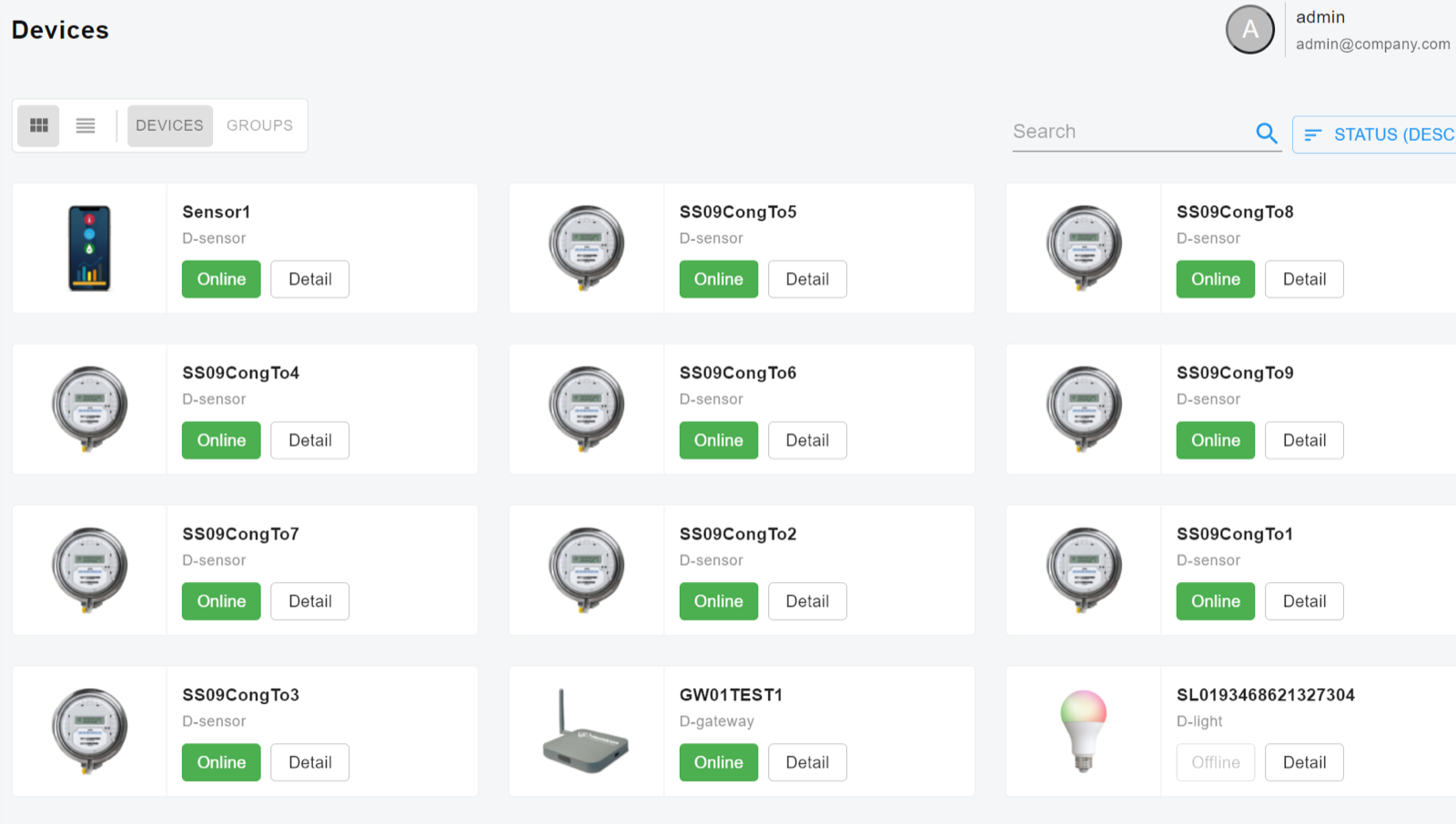1456x824 pixels.
Task: Open Detail for SS09CongTo9
Action: click(1304, 440)
